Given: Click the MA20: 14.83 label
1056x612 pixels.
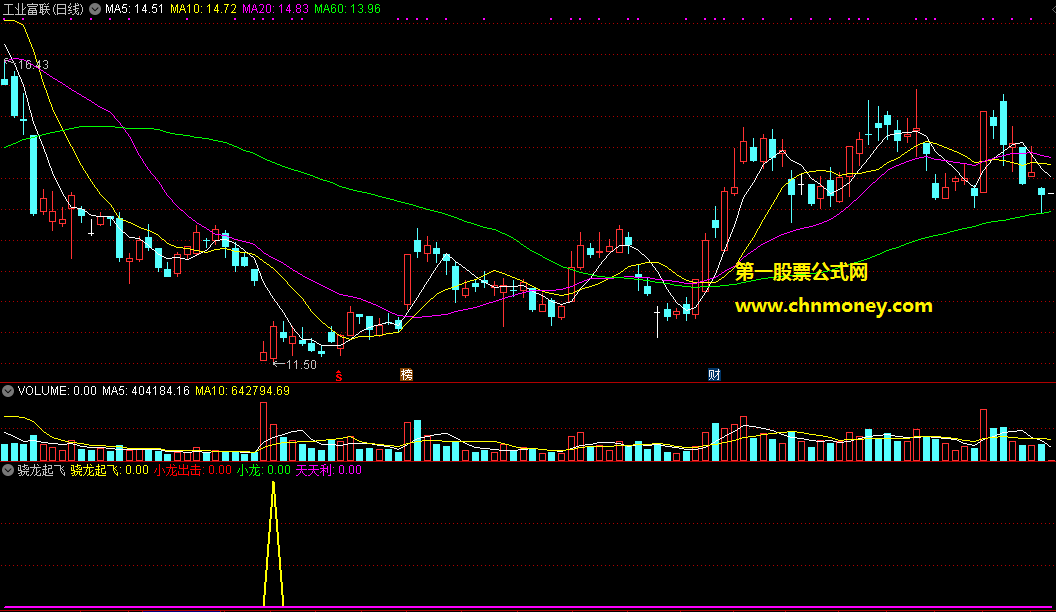Looking at the screenshot, I should tap(275, 9).
